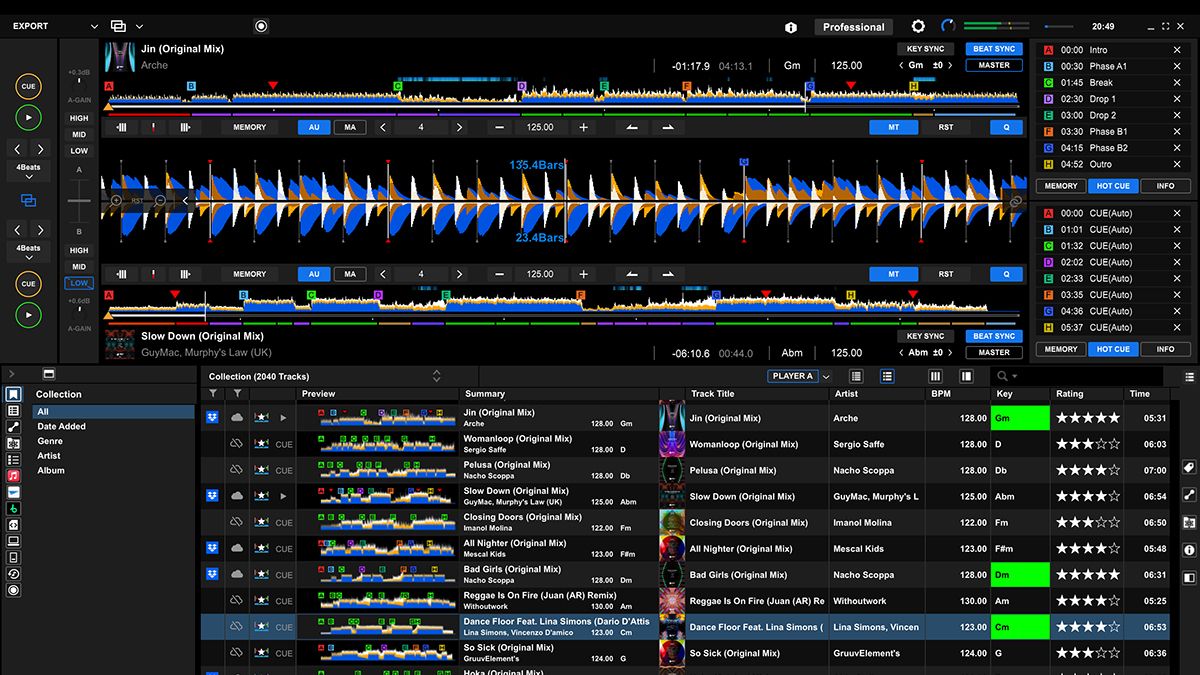Switch browser to artwork grid view tab
Image resolution: width=1200 pixels, height=675 pixels.
click(x=934, y=375)
